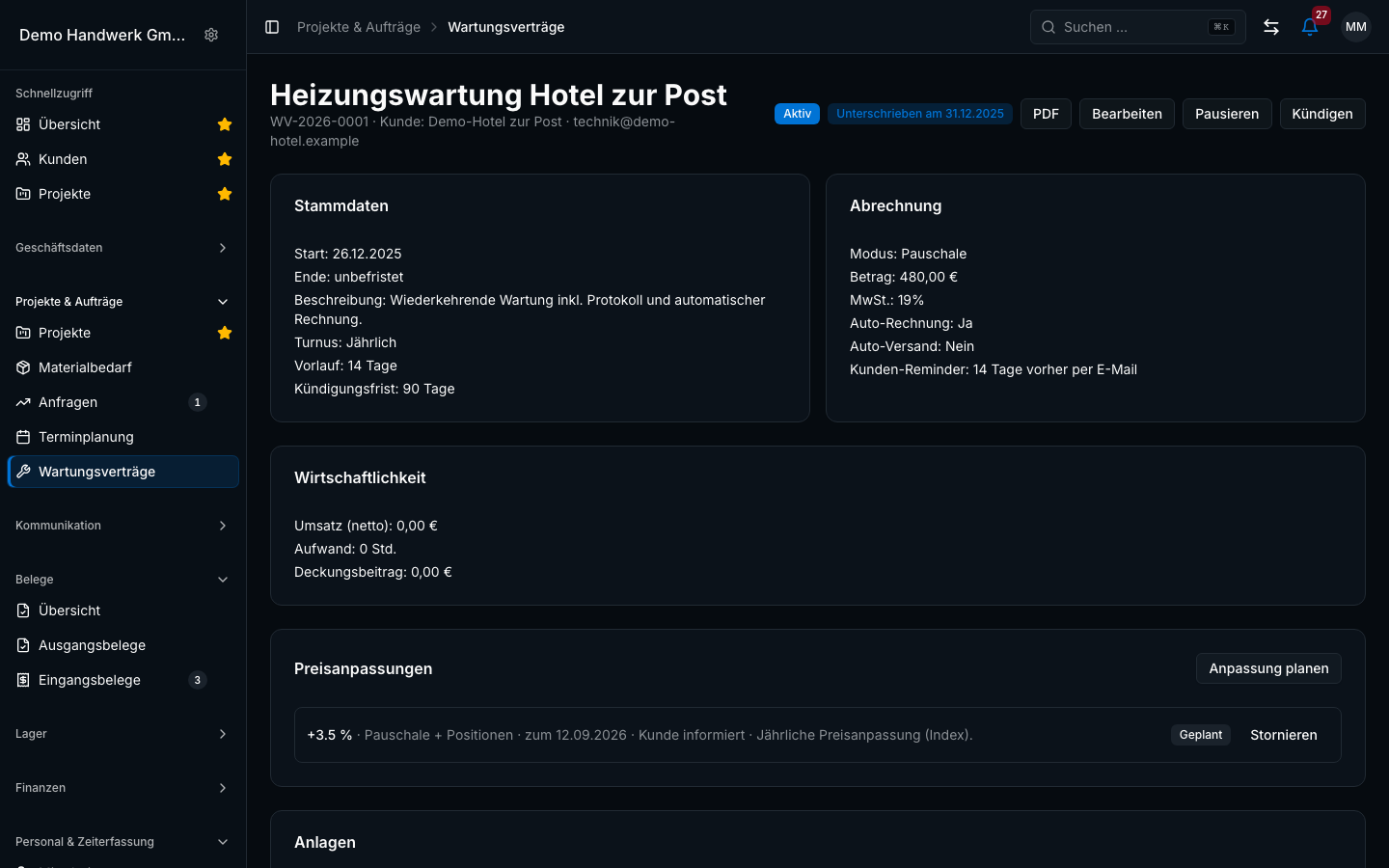The image size is (1389, 868).
Task: Unstar Kunden favorite in Schnellzugriff
Action: point(225,159)
